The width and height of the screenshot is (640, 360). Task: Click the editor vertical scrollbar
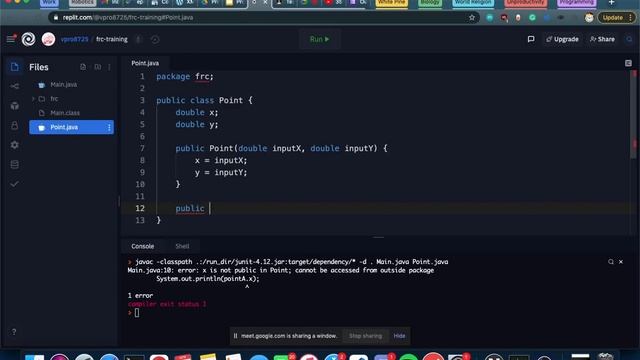pyautogui.click(x=634, y=114)
